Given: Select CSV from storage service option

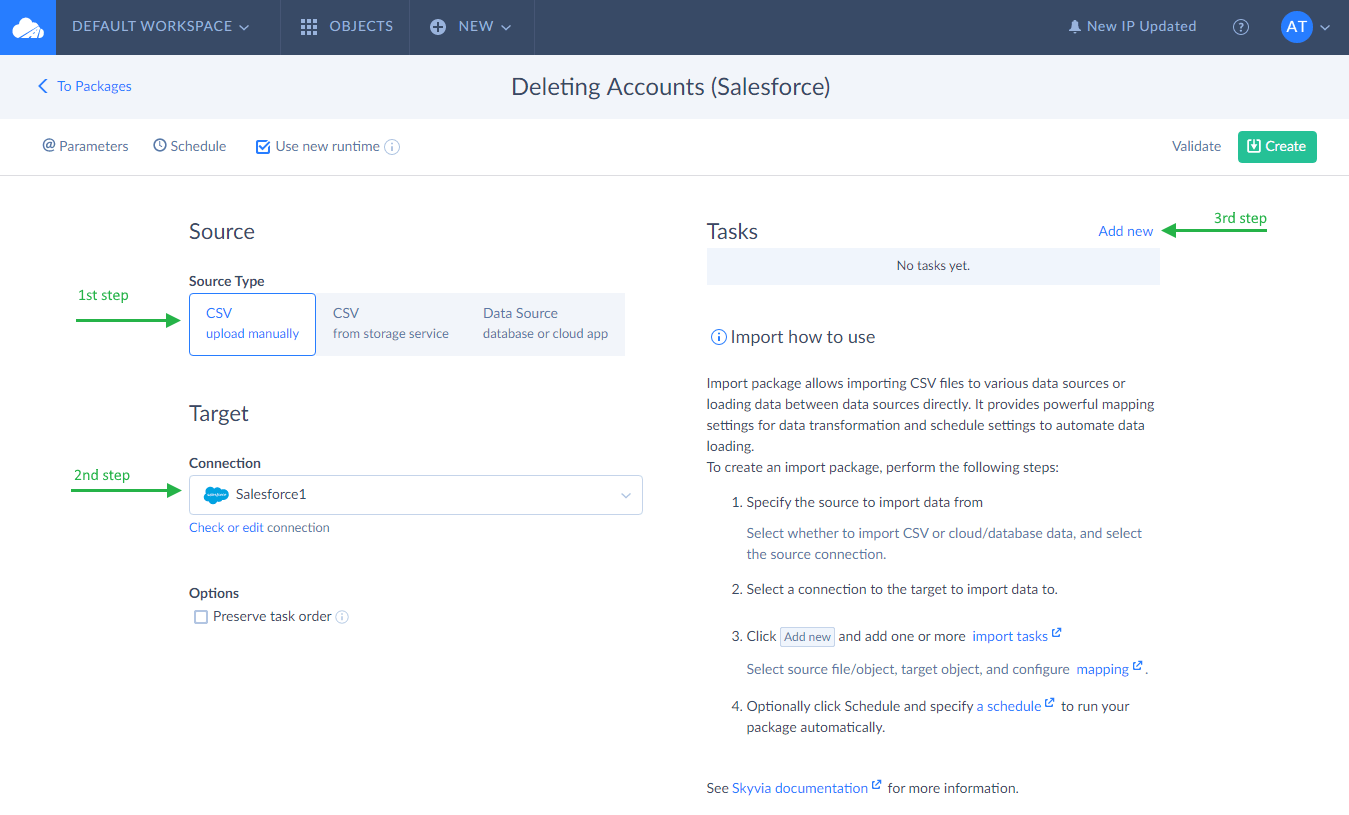Looking at the screenshot, I should (x=390, y=323).
